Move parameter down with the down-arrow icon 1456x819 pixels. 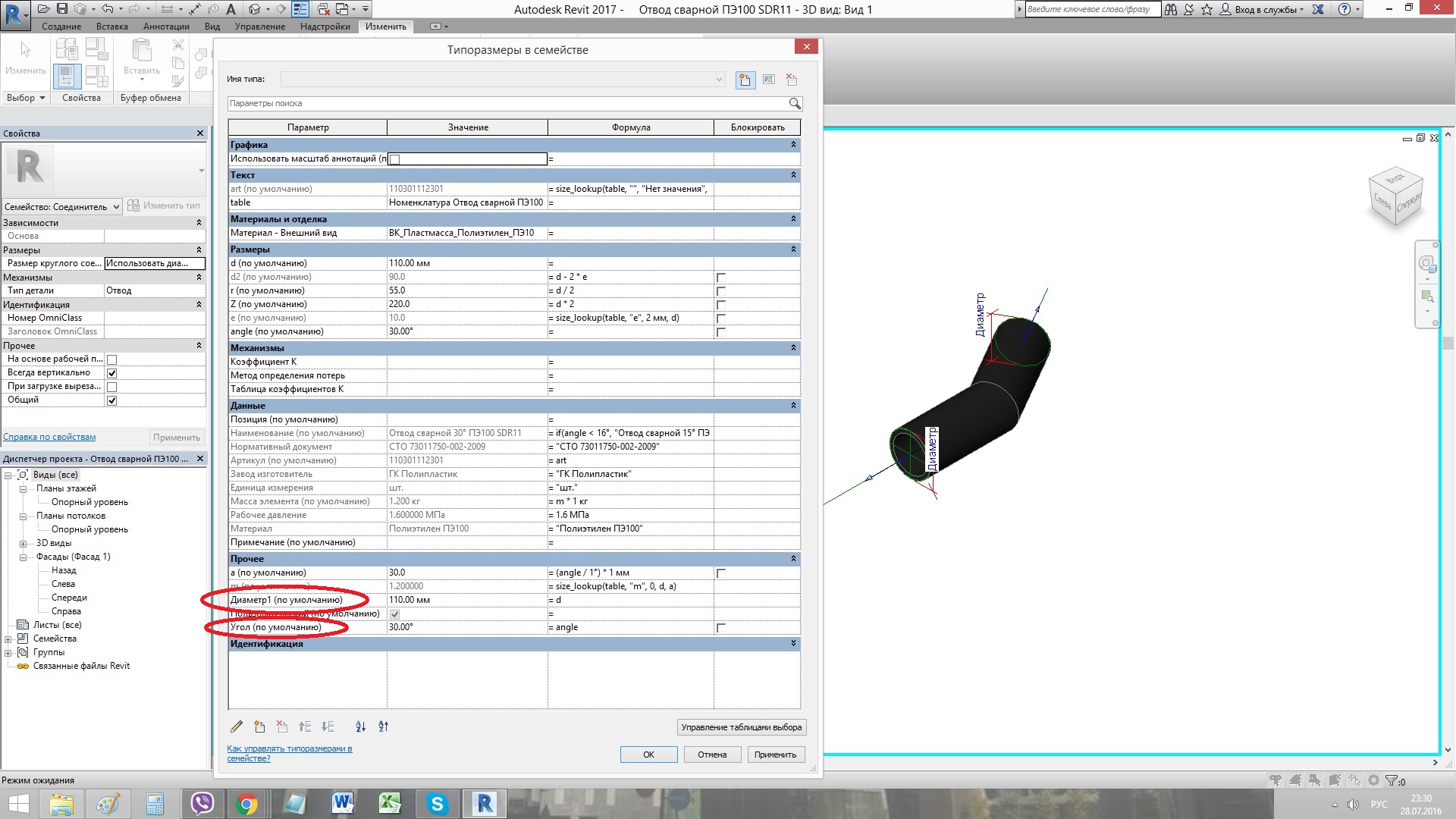click(x=328, y=726)
